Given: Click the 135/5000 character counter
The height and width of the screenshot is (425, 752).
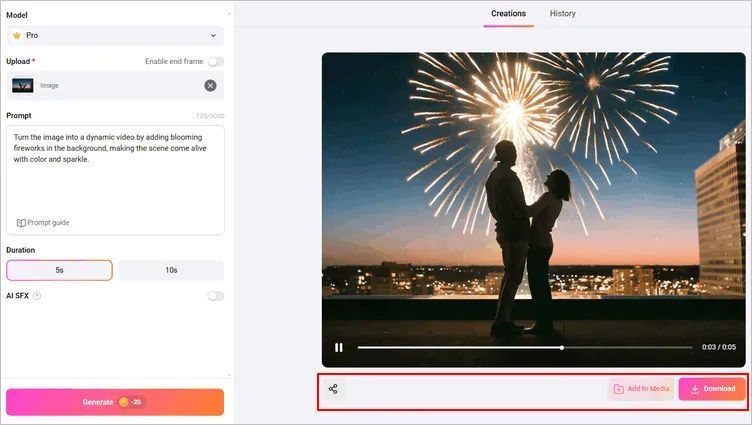Looking at the screenshot, I should click(210, 116).
